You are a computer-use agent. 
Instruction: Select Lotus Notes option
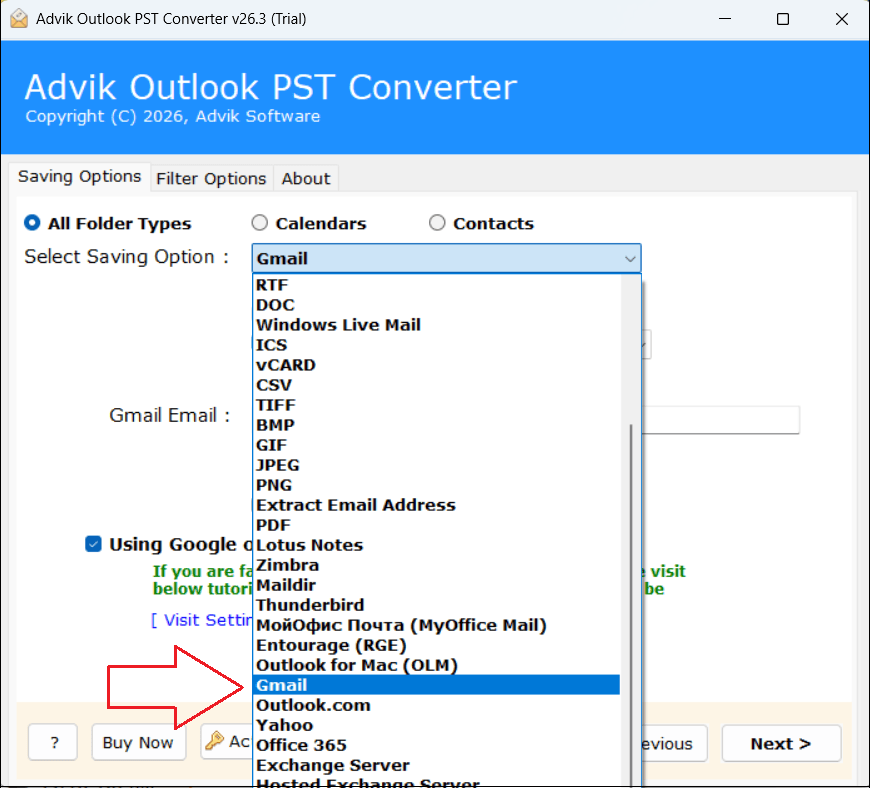point(436,545)
